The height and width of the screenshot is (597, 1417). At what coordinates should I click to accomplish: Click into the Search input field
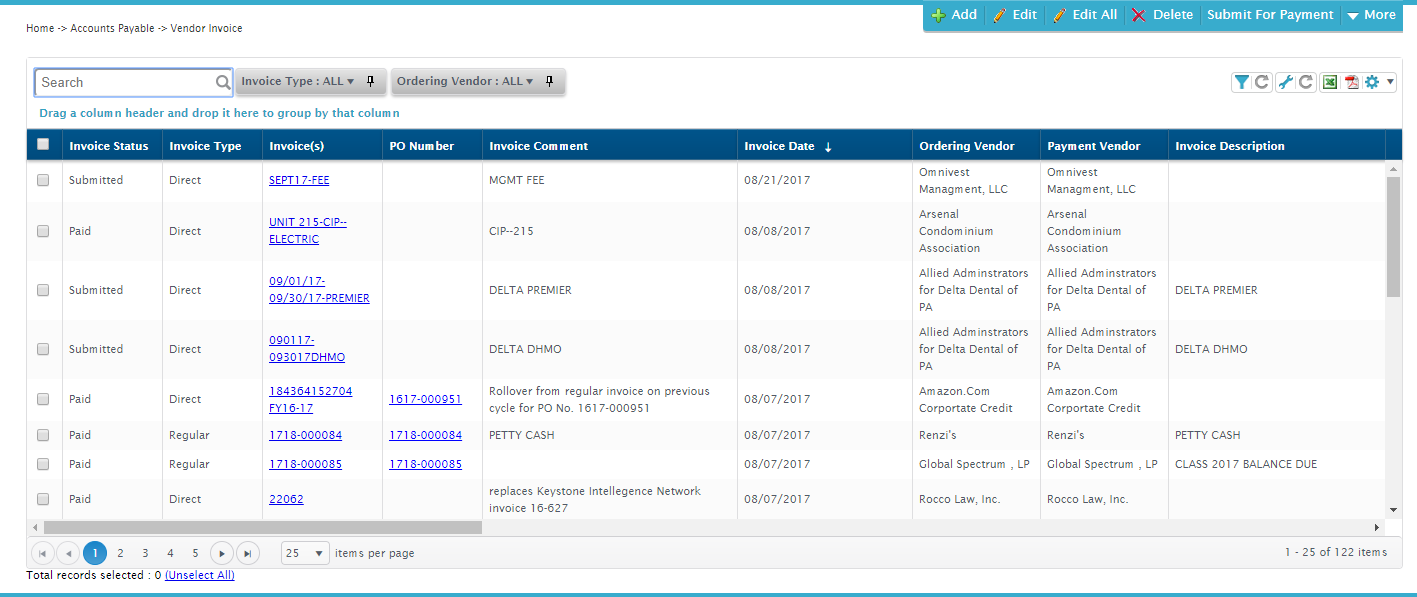click(125, 82)
